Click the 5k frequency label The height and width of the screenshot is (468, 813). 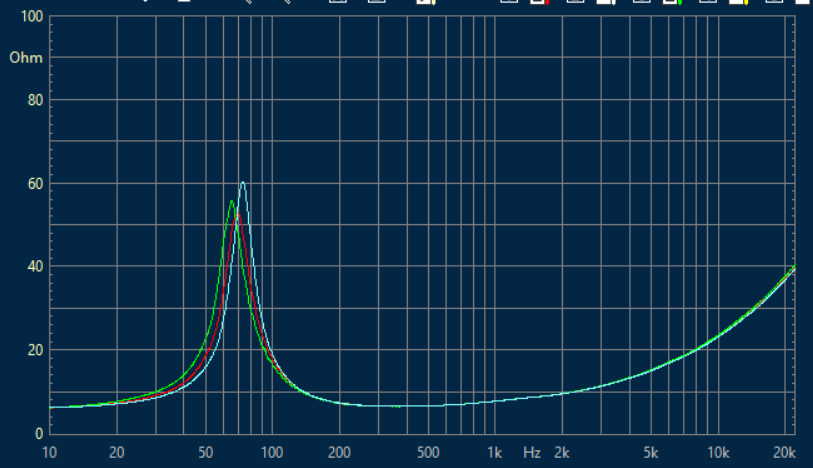651,453
